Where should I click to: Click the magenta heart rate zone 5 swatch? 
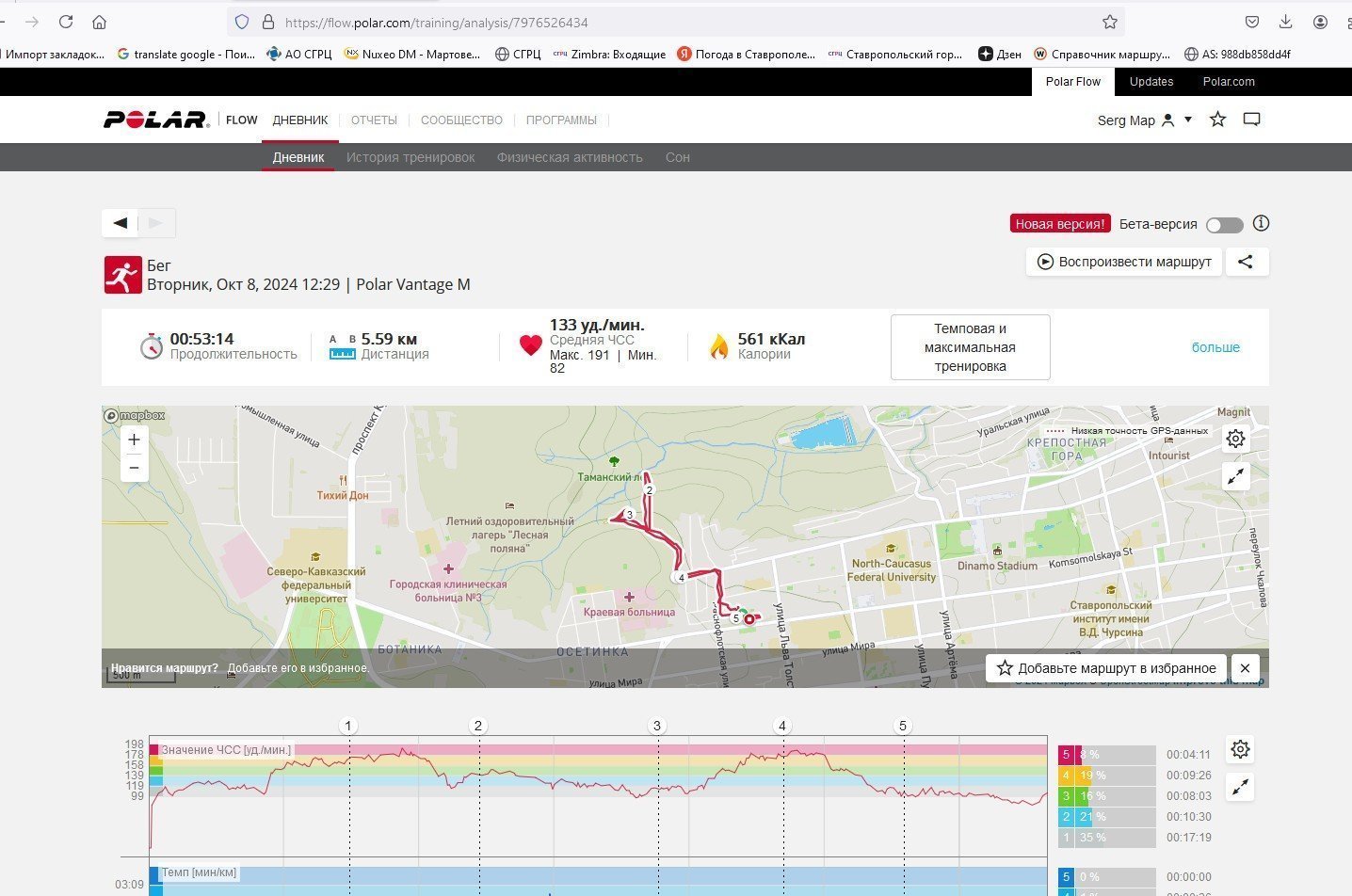pos(1066,755)
